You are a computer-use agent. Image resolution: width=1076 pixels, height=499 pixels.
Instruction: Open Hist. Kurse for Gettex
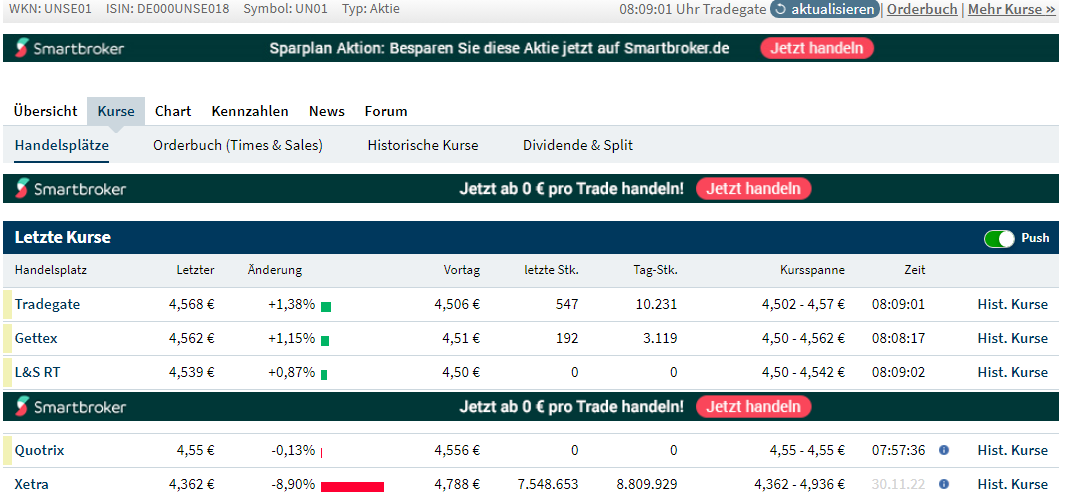pyautogui.click(x=1012, y=338)
